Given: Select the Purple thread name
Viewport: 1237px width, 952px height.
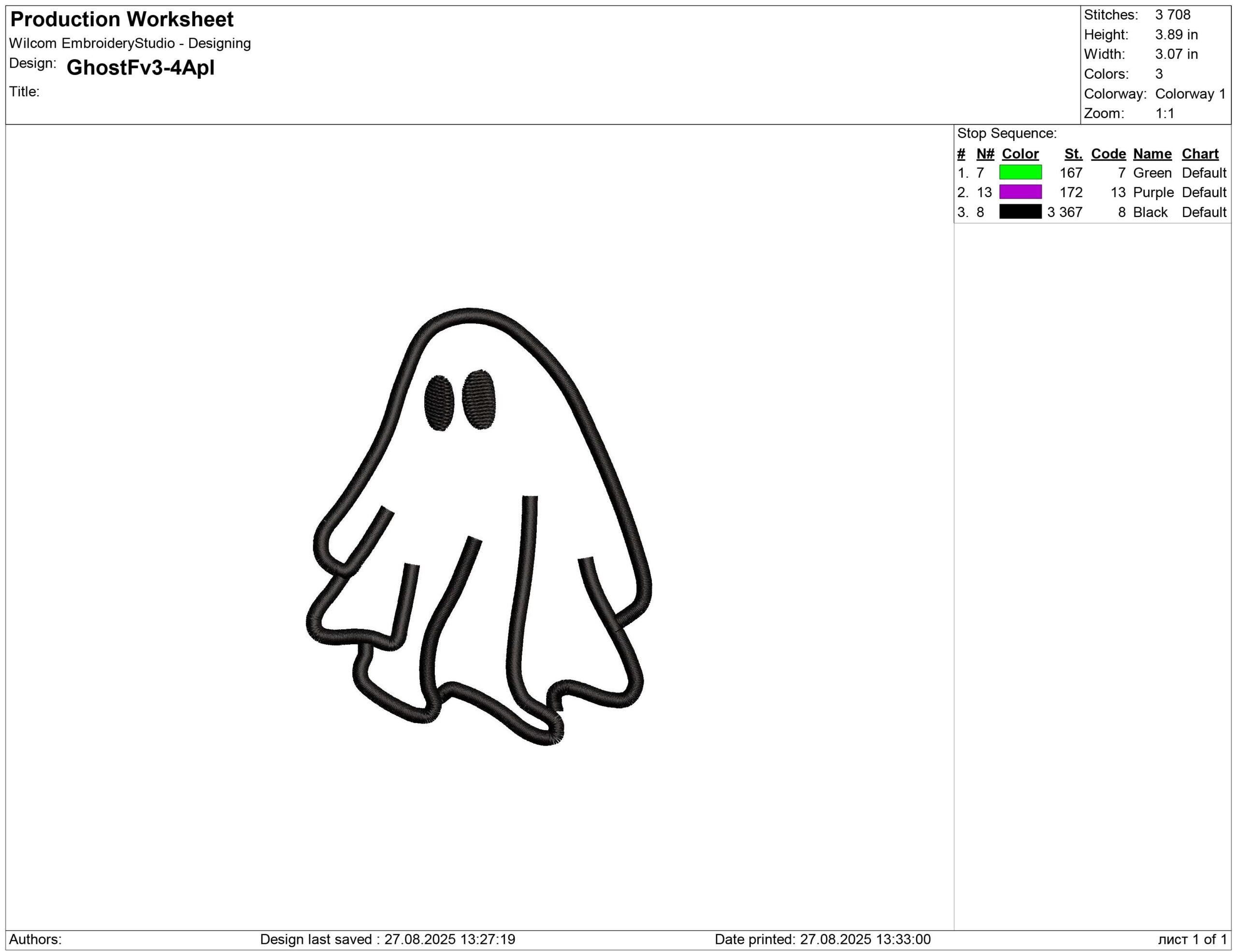Looking at the screenshot, I should [x=1153, y=192].
